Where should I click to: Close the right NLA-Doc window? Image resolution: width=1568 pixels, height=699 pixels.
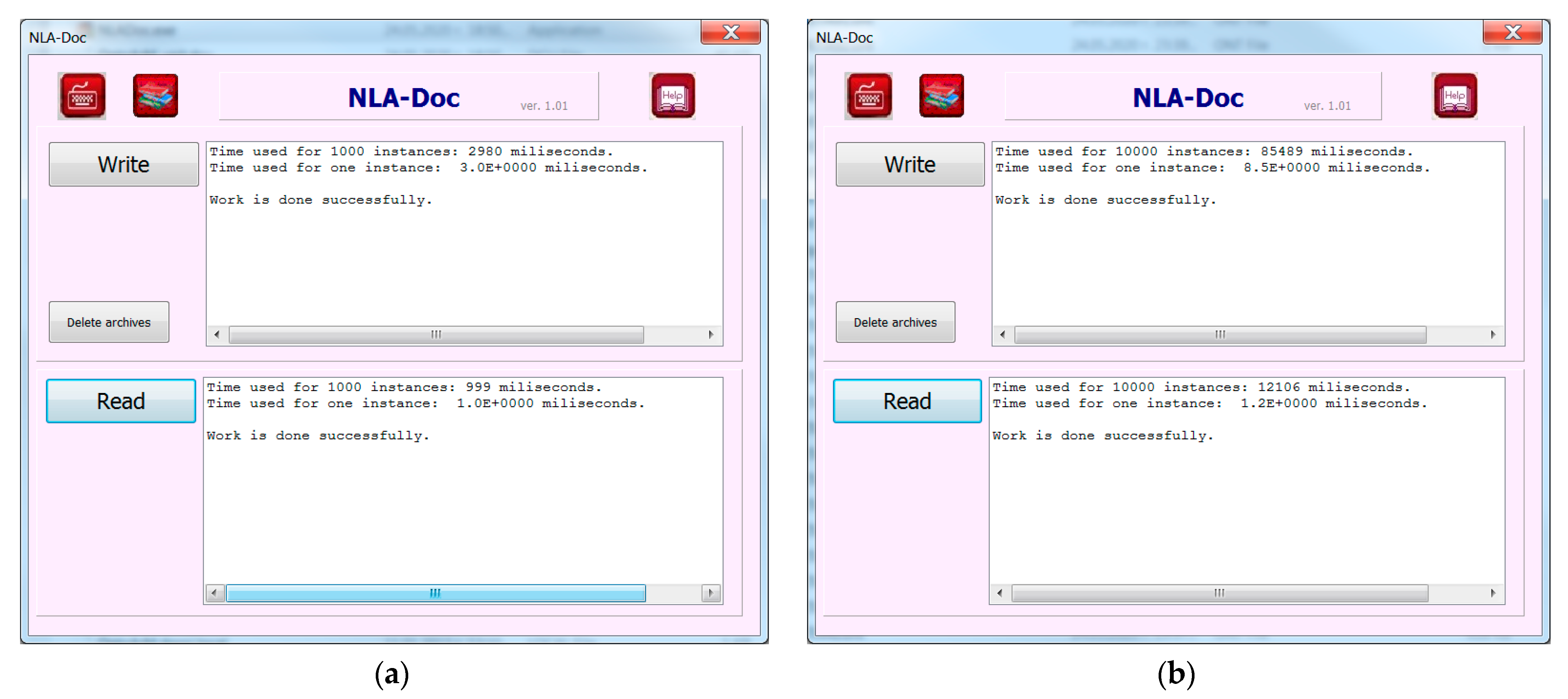tap(1512, 32)
